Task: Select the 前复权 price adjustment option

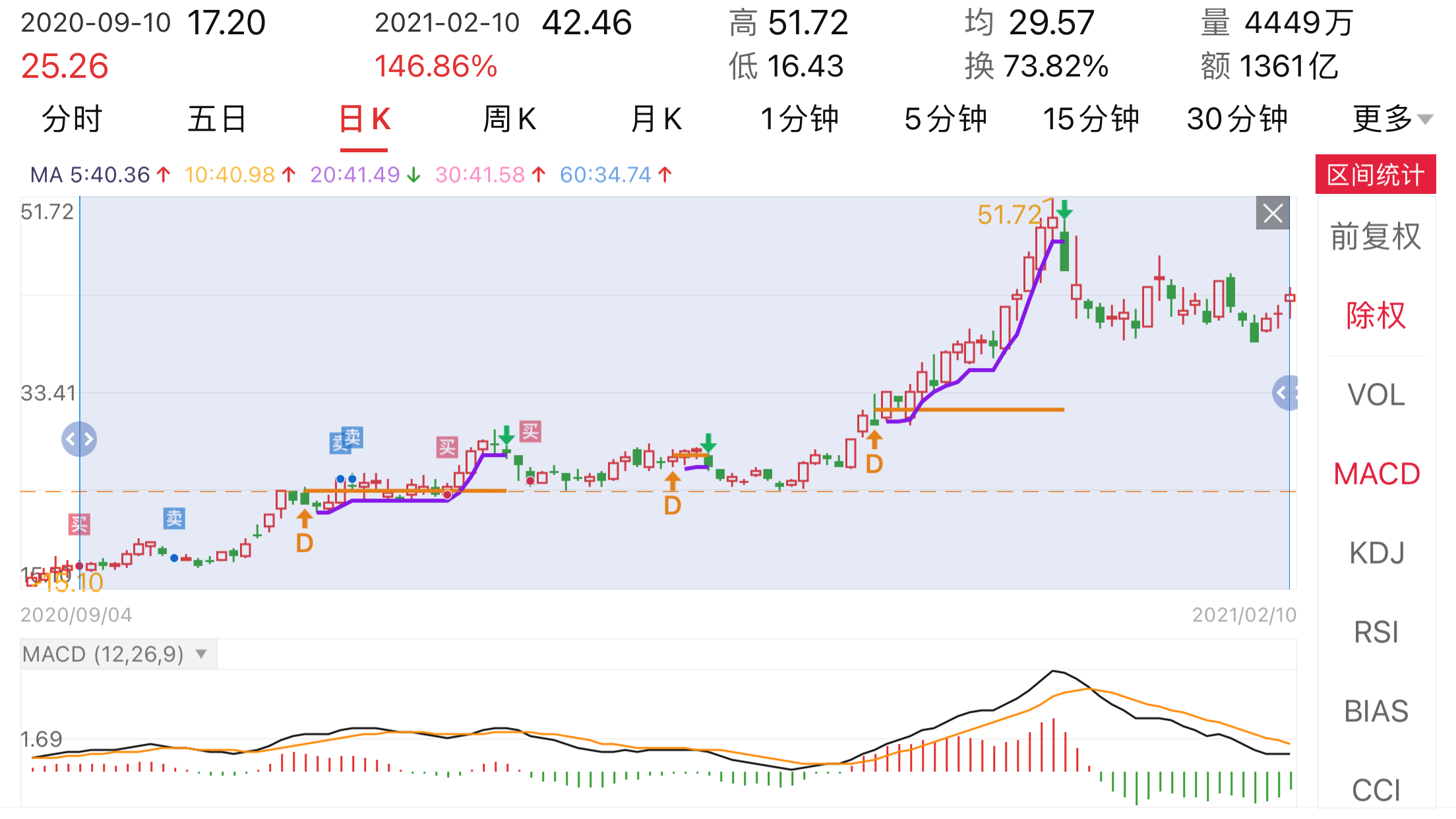Action: (1376, 237)
